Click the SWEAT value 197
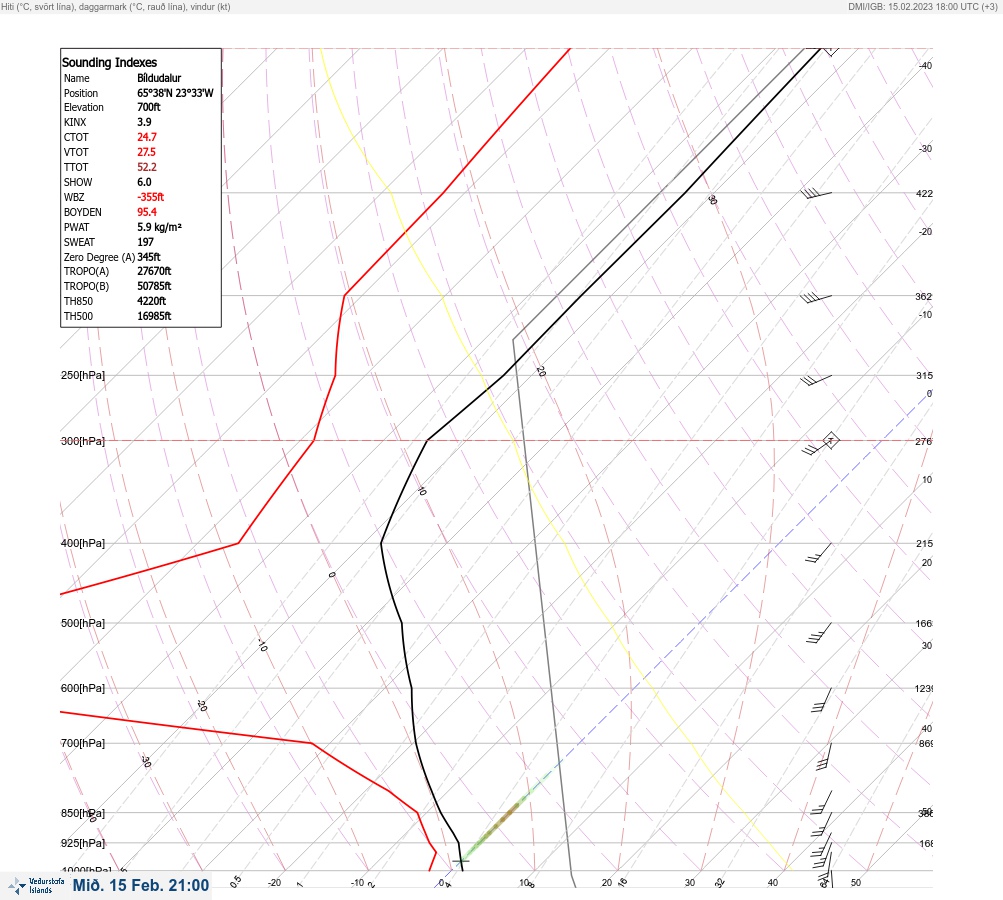Screen dimensions: 1003x900 pyautogui.click(x=145, y=242)
